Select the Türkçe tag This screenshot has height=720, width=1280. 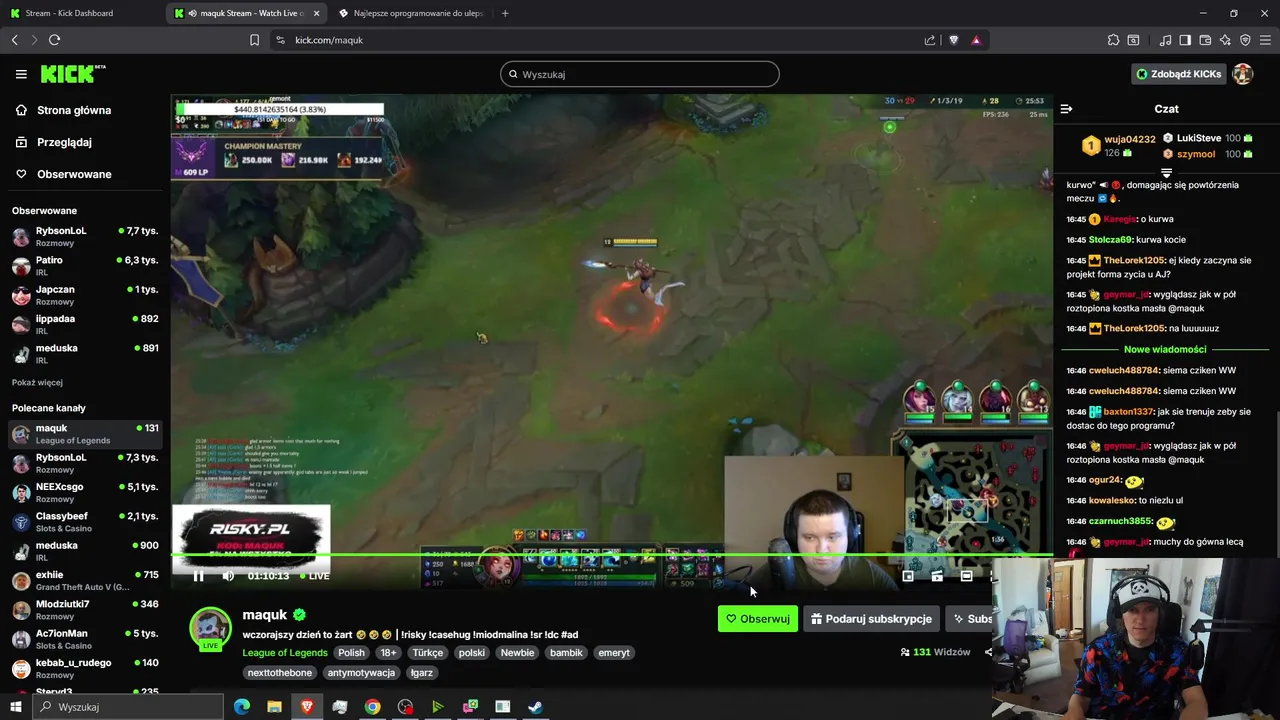coord(427,653)
